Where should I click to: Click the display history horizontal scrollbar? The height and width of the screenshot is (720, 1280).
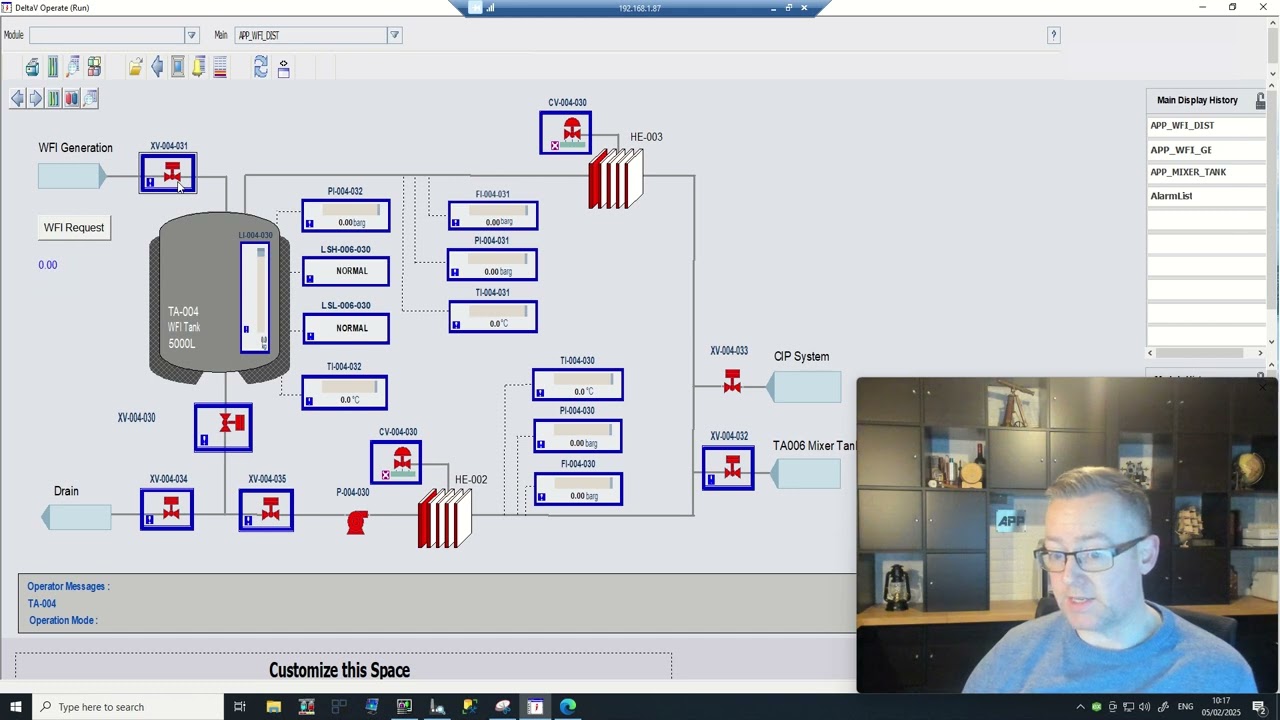tap(1206, 353)
